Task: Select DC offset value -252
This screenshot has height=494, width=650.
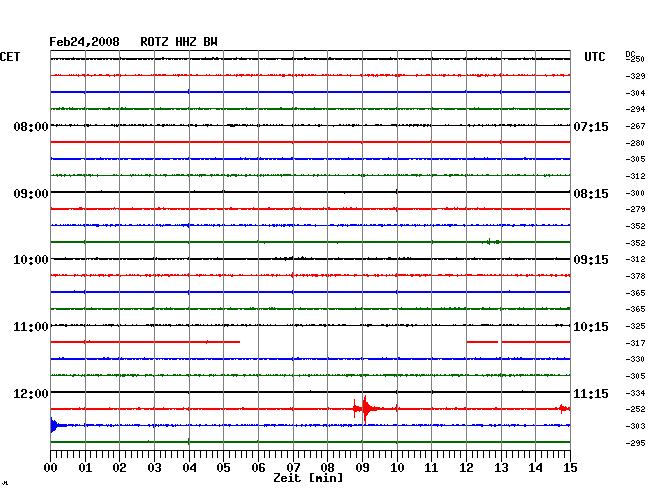Action: click(x=635, y=409)
